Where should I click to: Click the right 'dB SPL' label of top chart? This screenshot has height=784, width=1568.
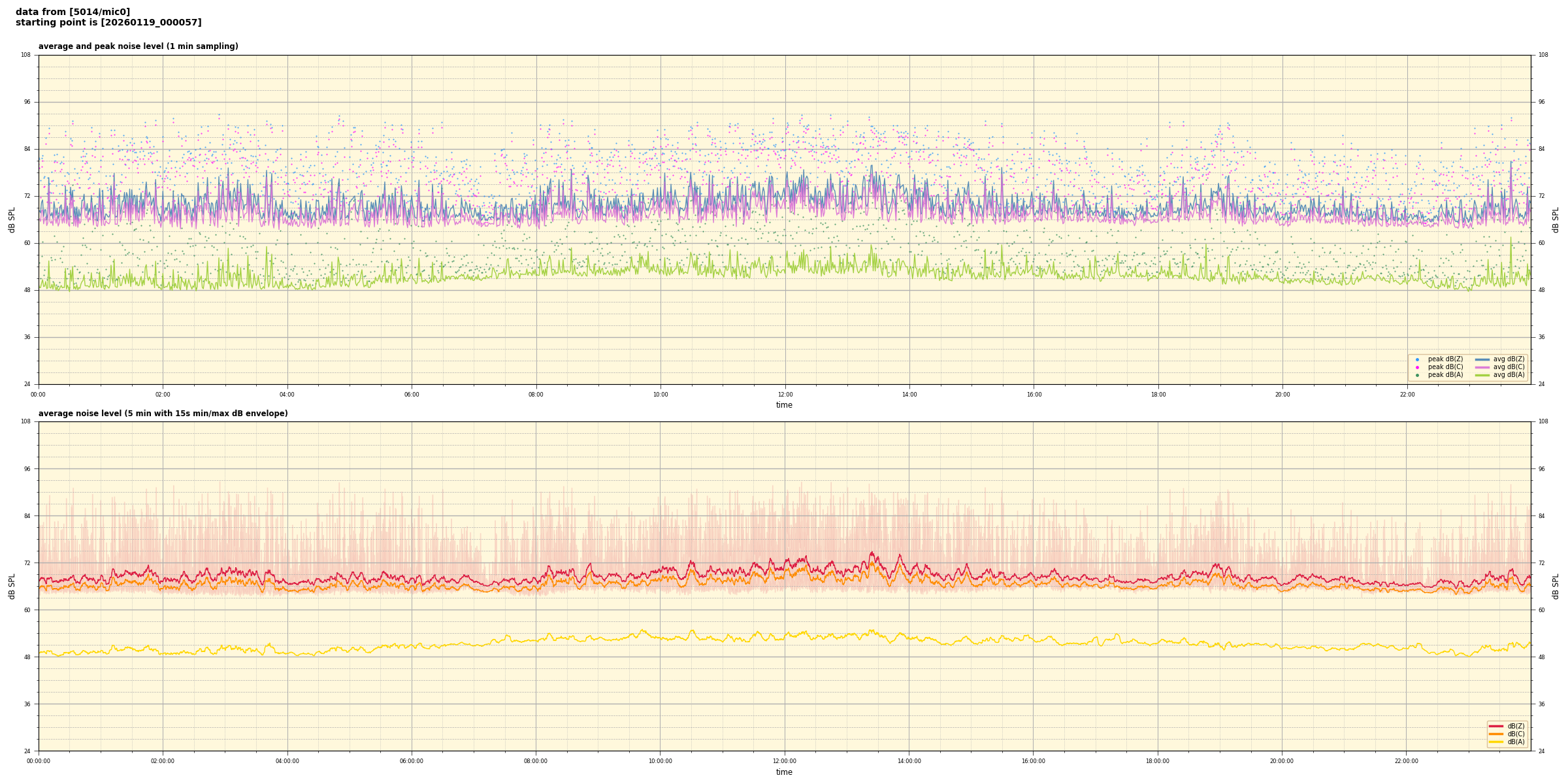pos(1556,220)
